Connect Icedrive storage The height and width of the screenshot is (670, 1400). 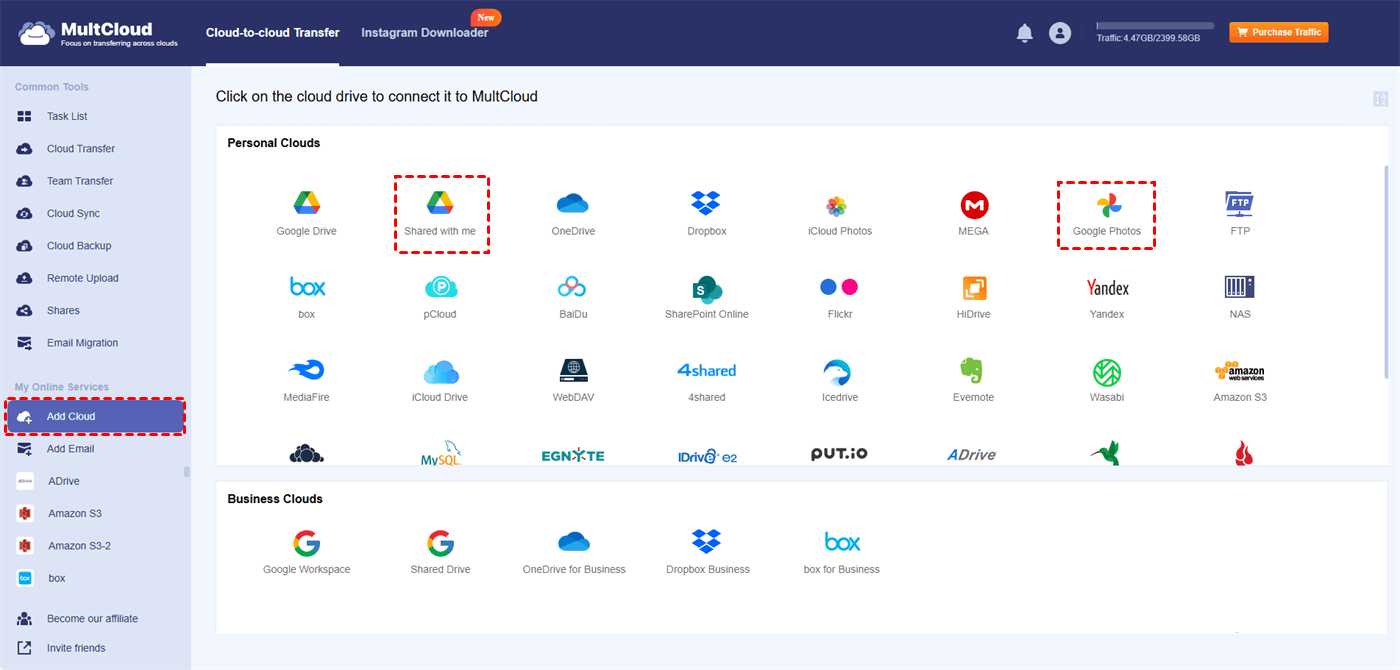(840, 380)
